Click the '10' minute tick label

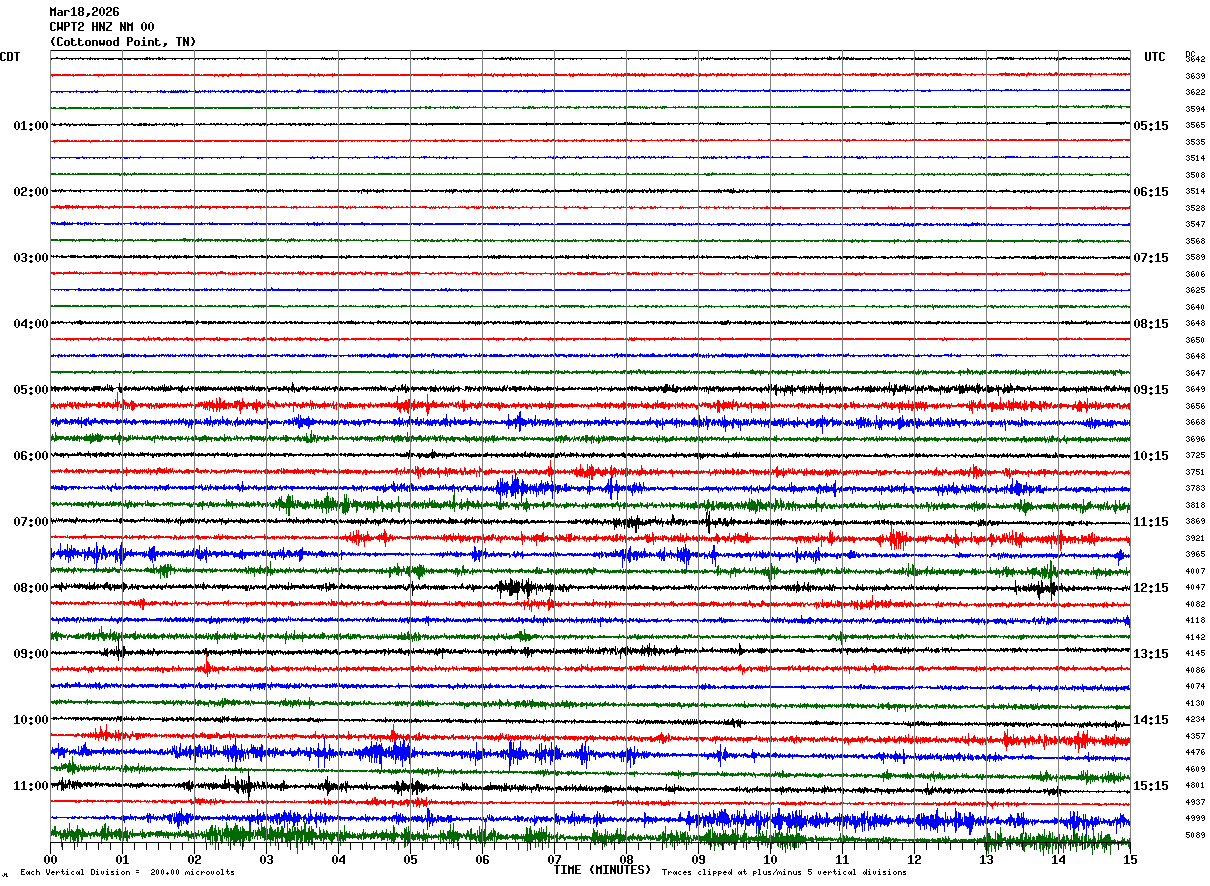pos(771,860)
